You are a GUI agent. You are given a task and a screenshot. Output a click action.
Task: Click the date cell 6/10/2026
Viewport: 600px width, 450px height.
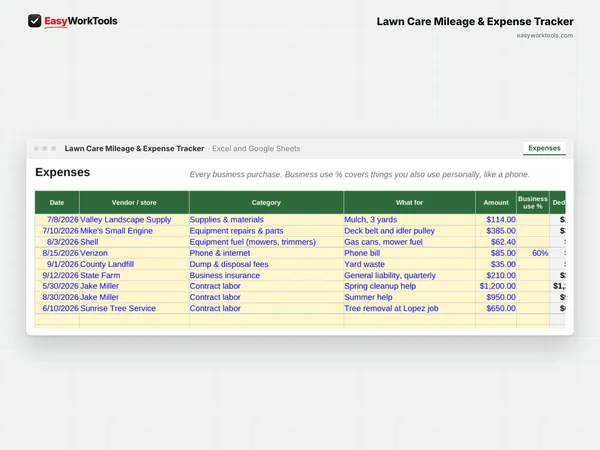(x=57, y=308)
